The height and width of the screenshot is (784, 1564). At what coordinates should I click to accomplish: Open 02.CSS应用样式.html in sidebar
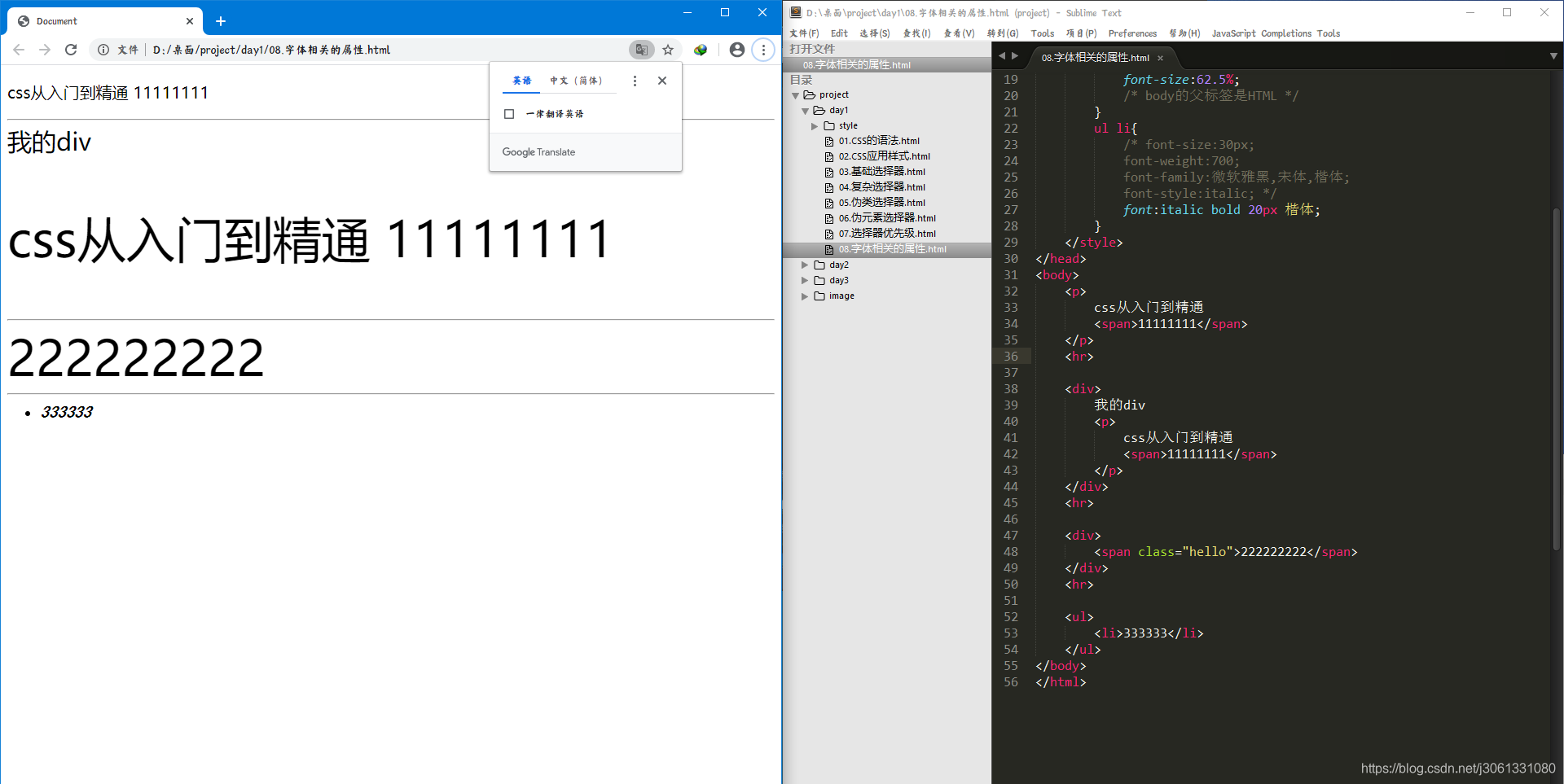click(884, 156)
